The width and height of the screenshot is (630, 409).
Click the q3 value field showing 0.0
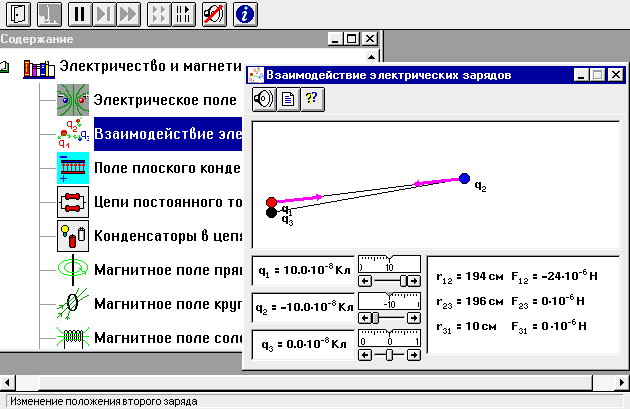click(x=303, y=344)
